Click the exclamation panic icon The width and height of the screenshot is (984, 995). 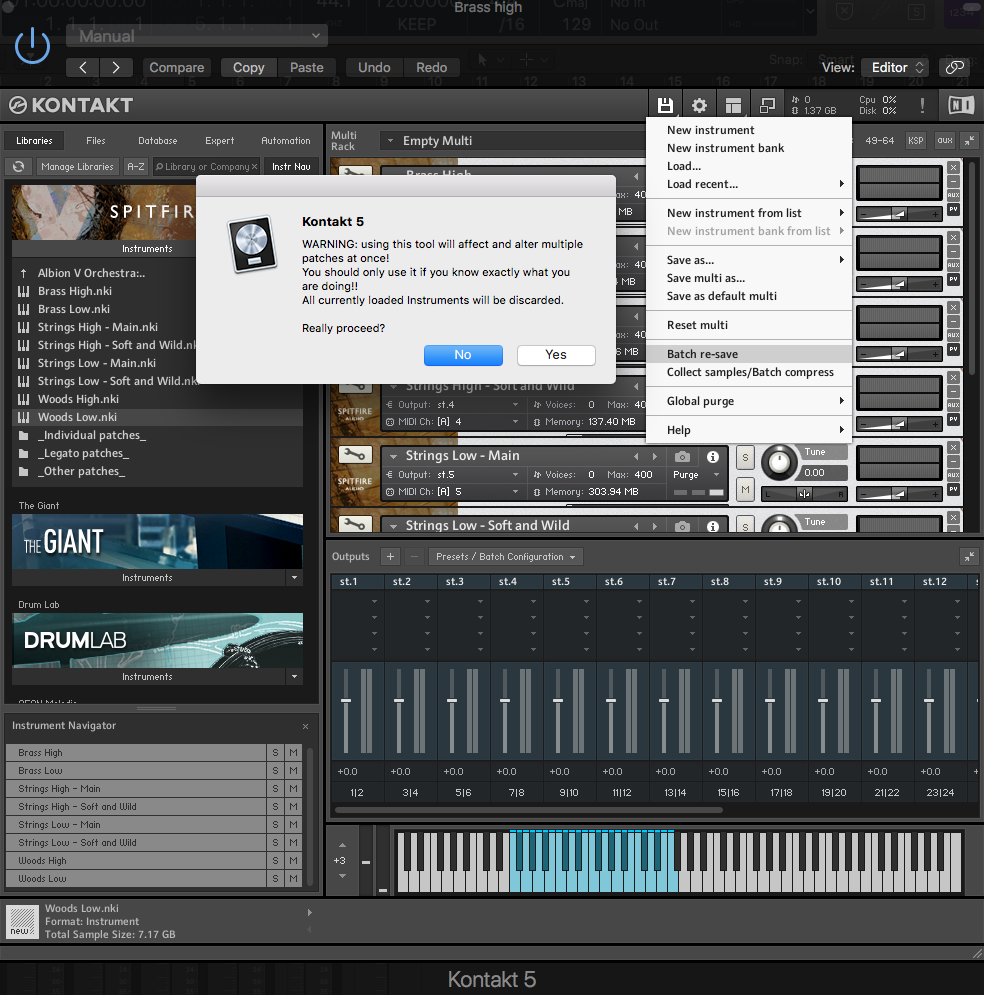(922, 105)
